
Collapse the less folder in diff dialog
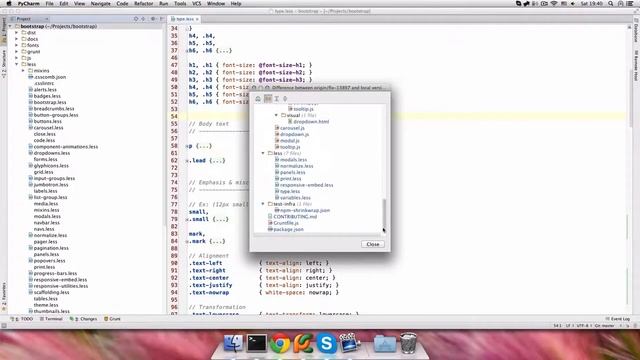(263, 153)
